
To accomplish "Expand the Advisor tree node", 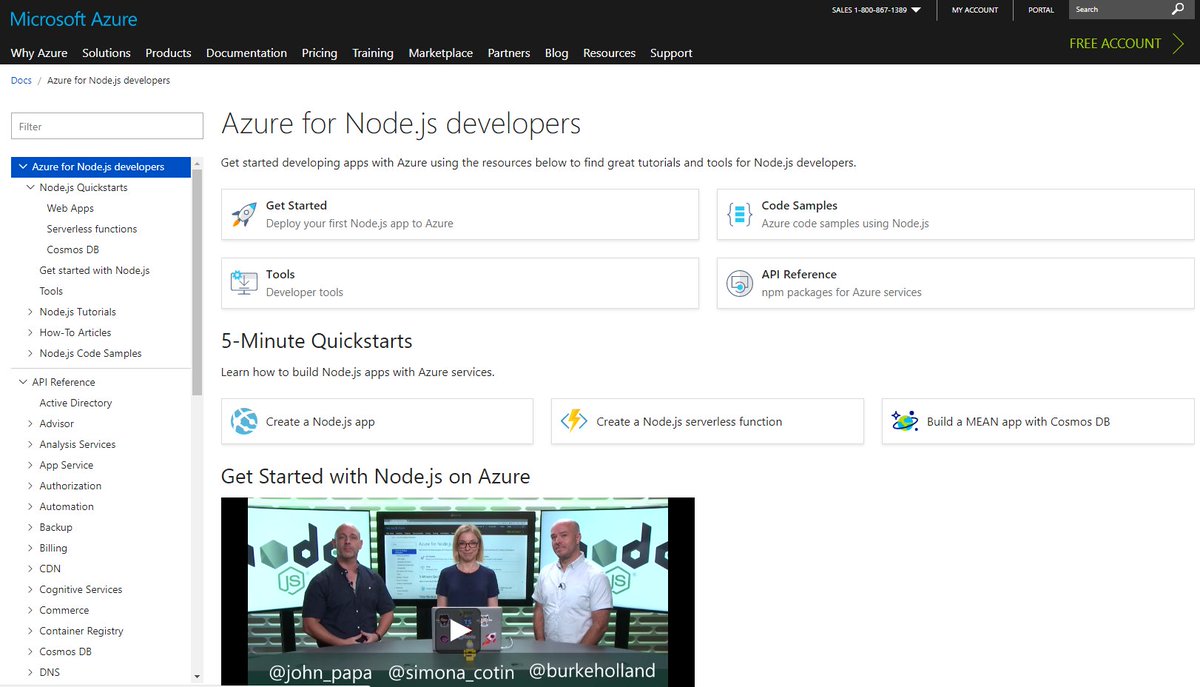I will click(31, 424).
